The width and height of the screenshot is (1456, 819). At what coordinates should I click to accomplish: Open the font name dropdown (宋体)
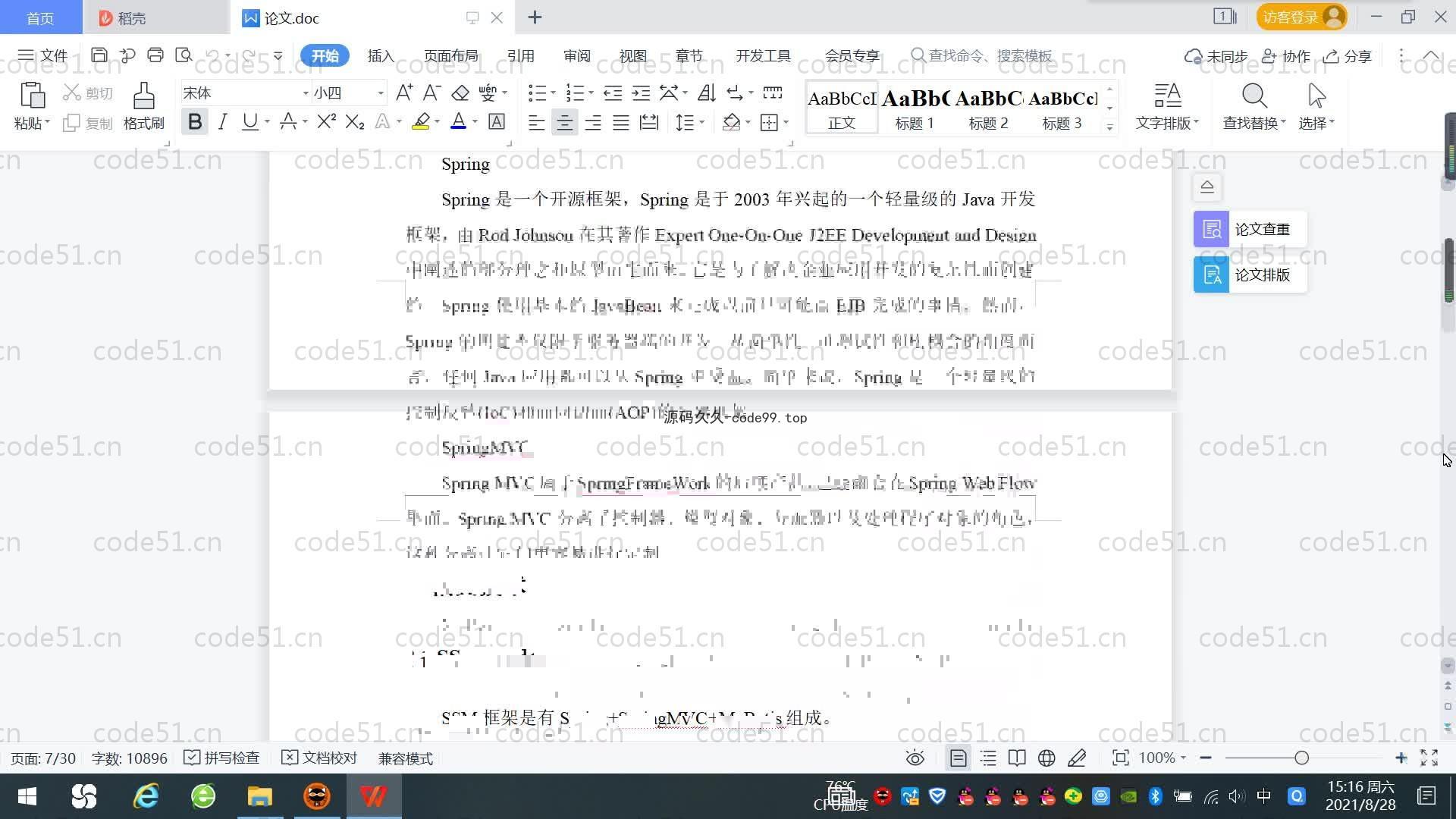306,93
